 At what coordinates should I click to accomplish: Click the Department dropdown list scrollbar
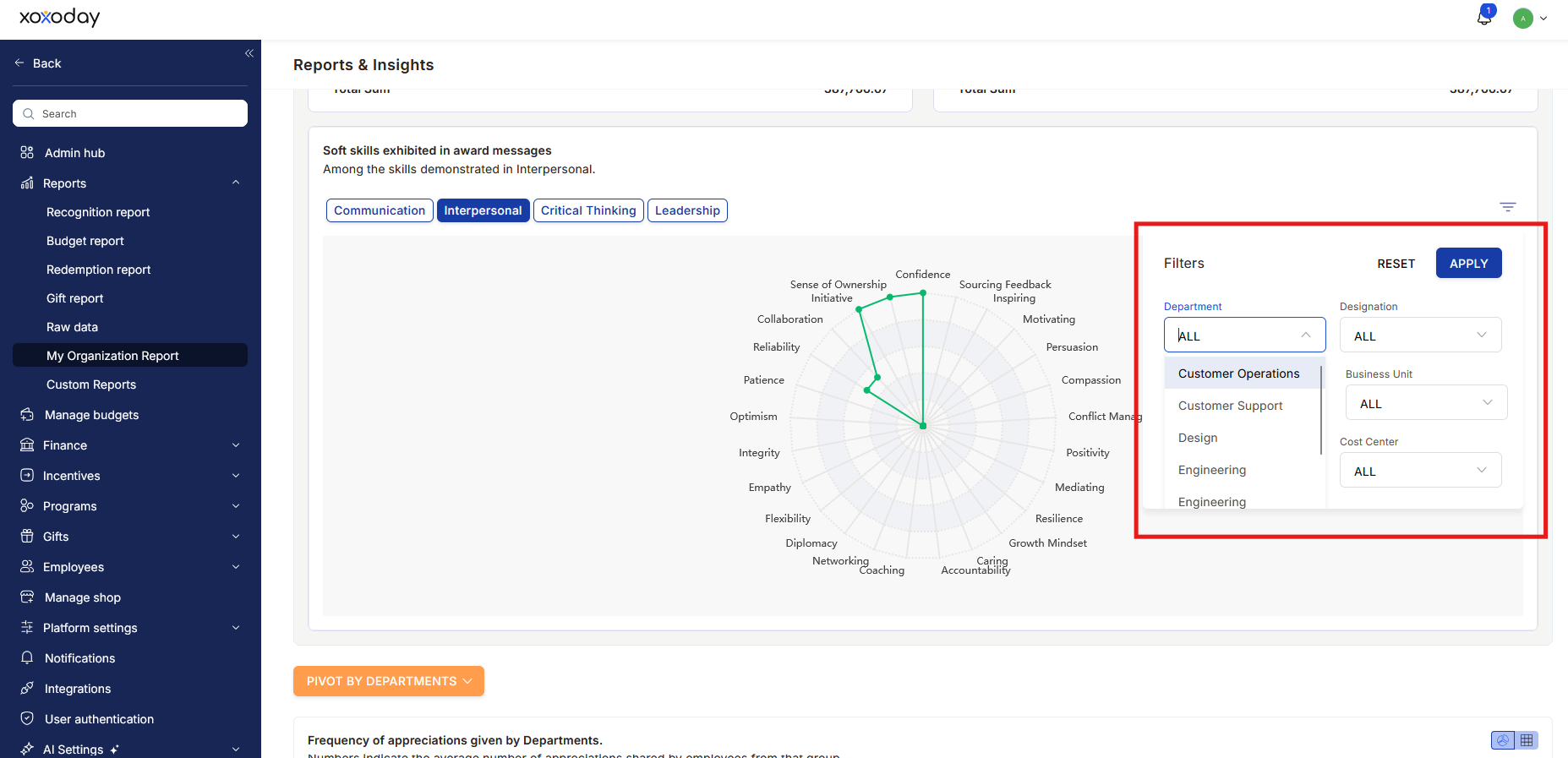1321,410
